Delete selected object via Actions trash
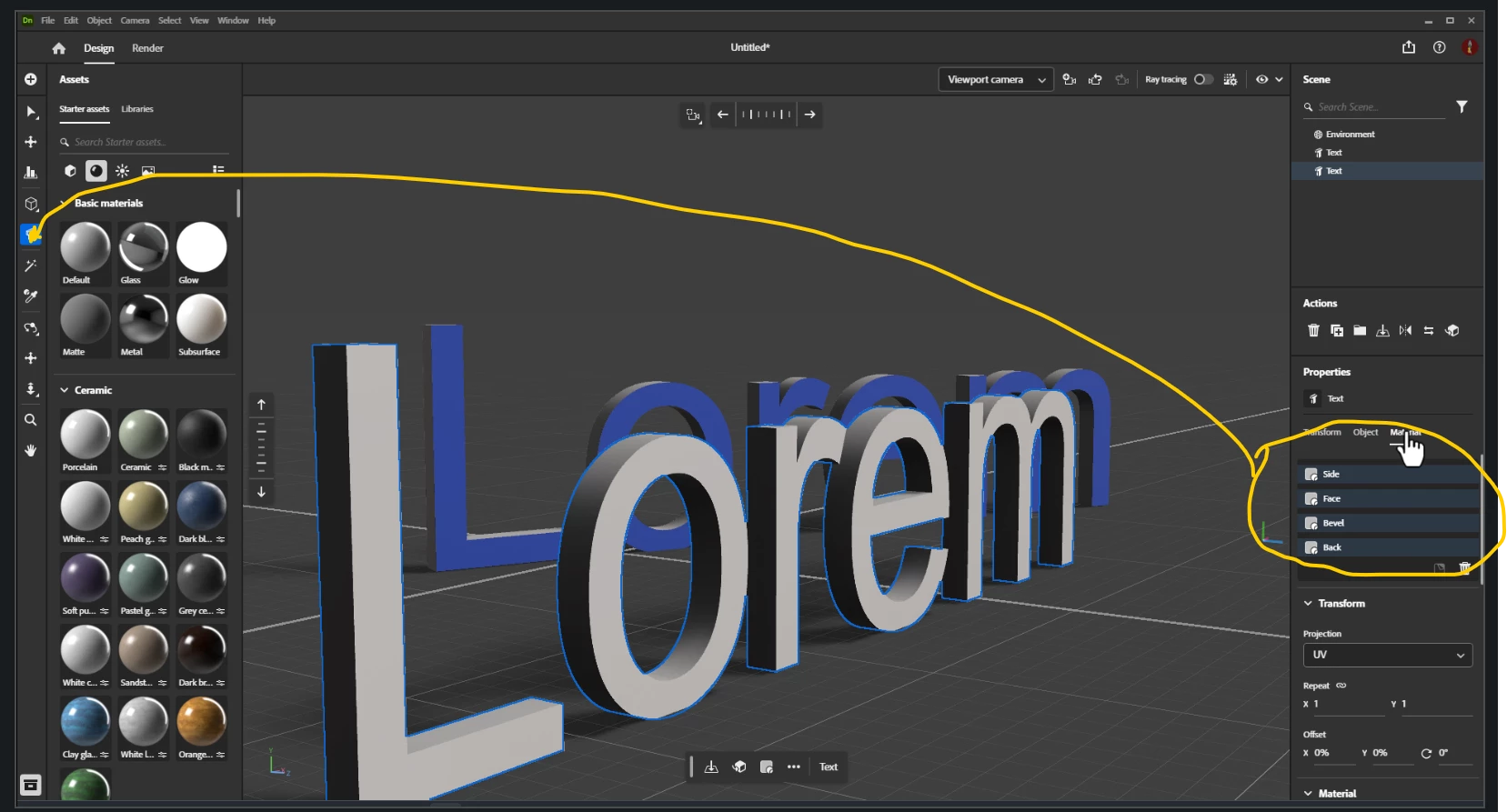Image resolution: width=1507 pixels, height=812 pixels. (x=1313, y=330)
